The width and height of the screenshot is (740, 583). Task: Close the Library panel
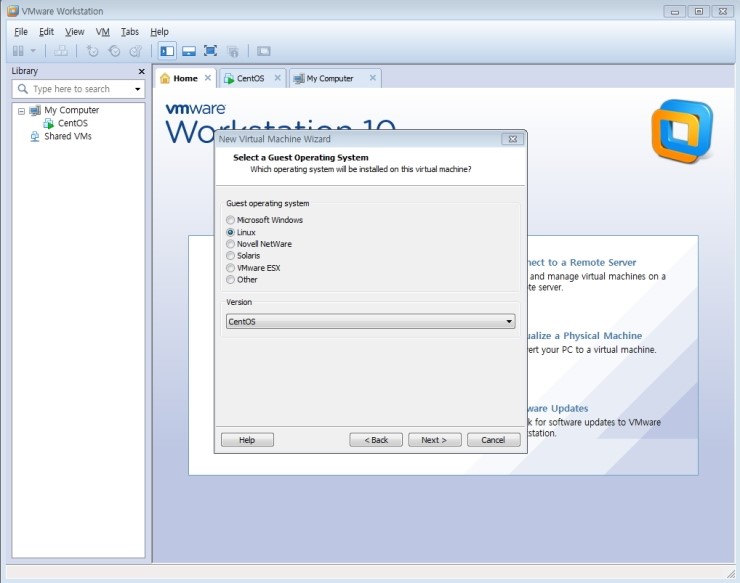pyautogui.click(x=142, y=71)
